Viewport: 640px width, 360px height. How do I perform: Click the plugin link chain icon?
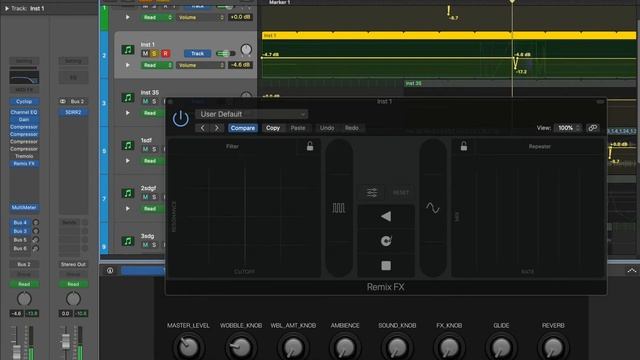(x=593, y=128)
